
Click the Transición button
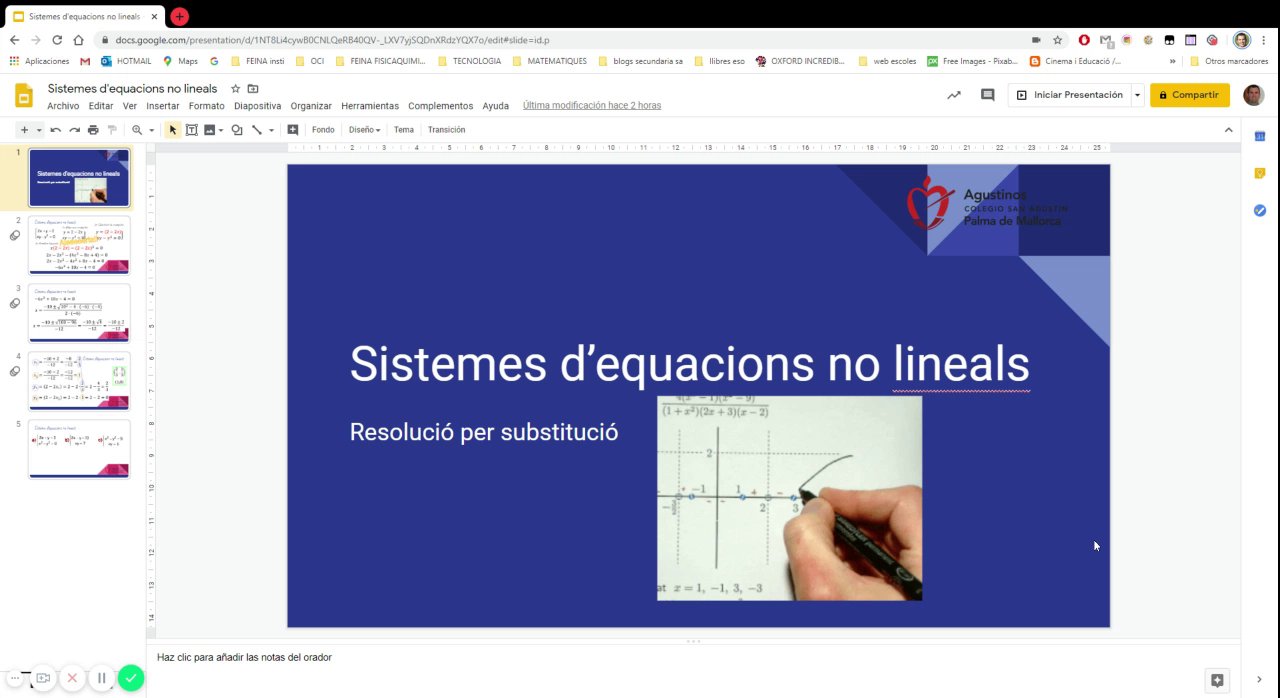[446, 130]
